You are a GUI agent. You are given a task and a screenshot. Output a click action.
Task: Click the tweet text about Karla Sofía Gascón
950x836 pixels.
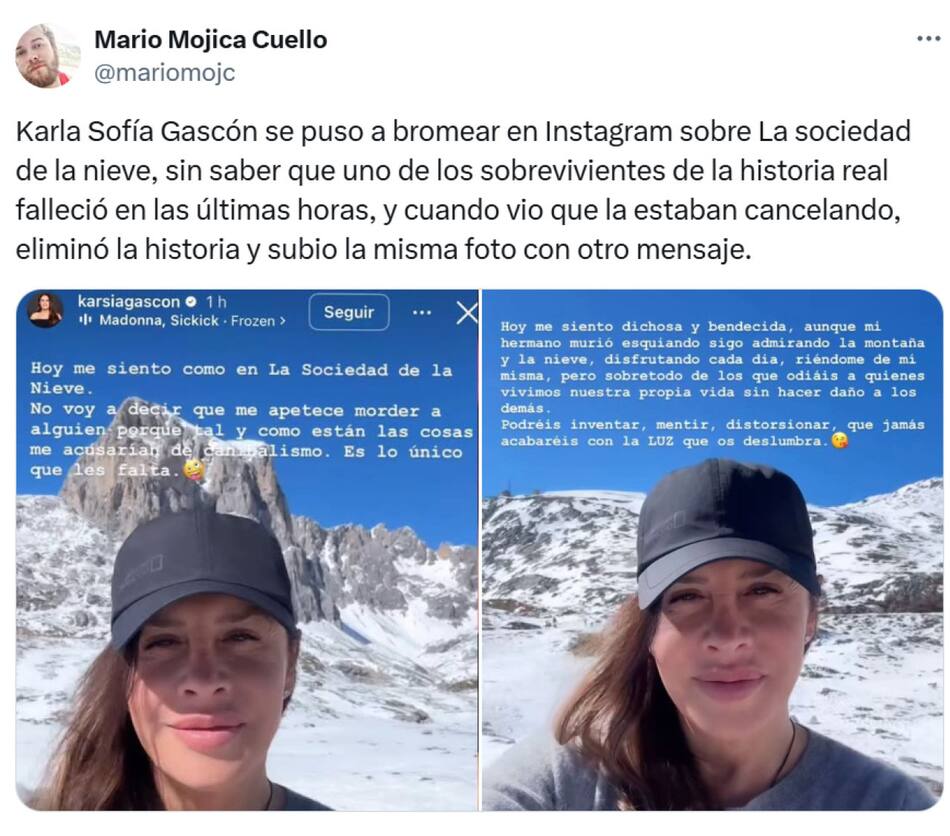click(x=463, y=190)
